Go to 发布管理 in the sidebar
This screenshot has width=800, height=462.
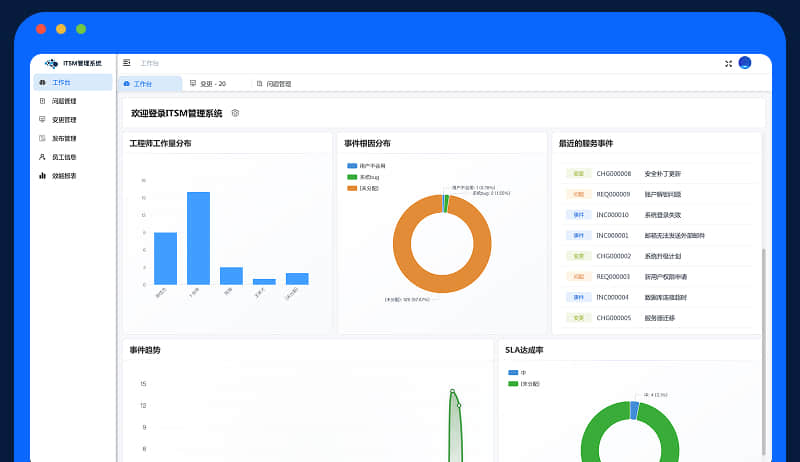(x=64, y=138)
